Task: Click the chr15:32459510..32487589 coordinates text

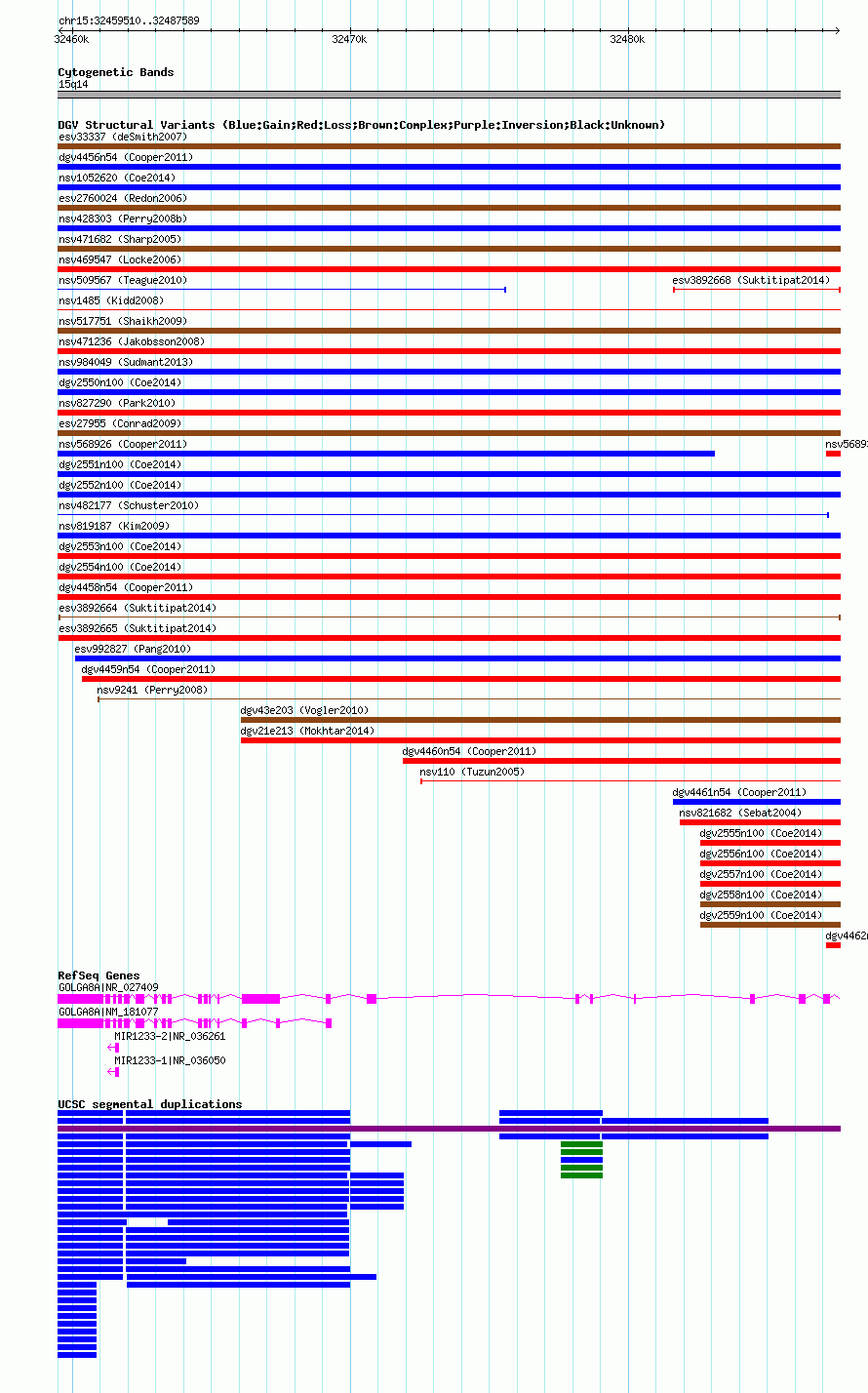Action: point(129,20)
